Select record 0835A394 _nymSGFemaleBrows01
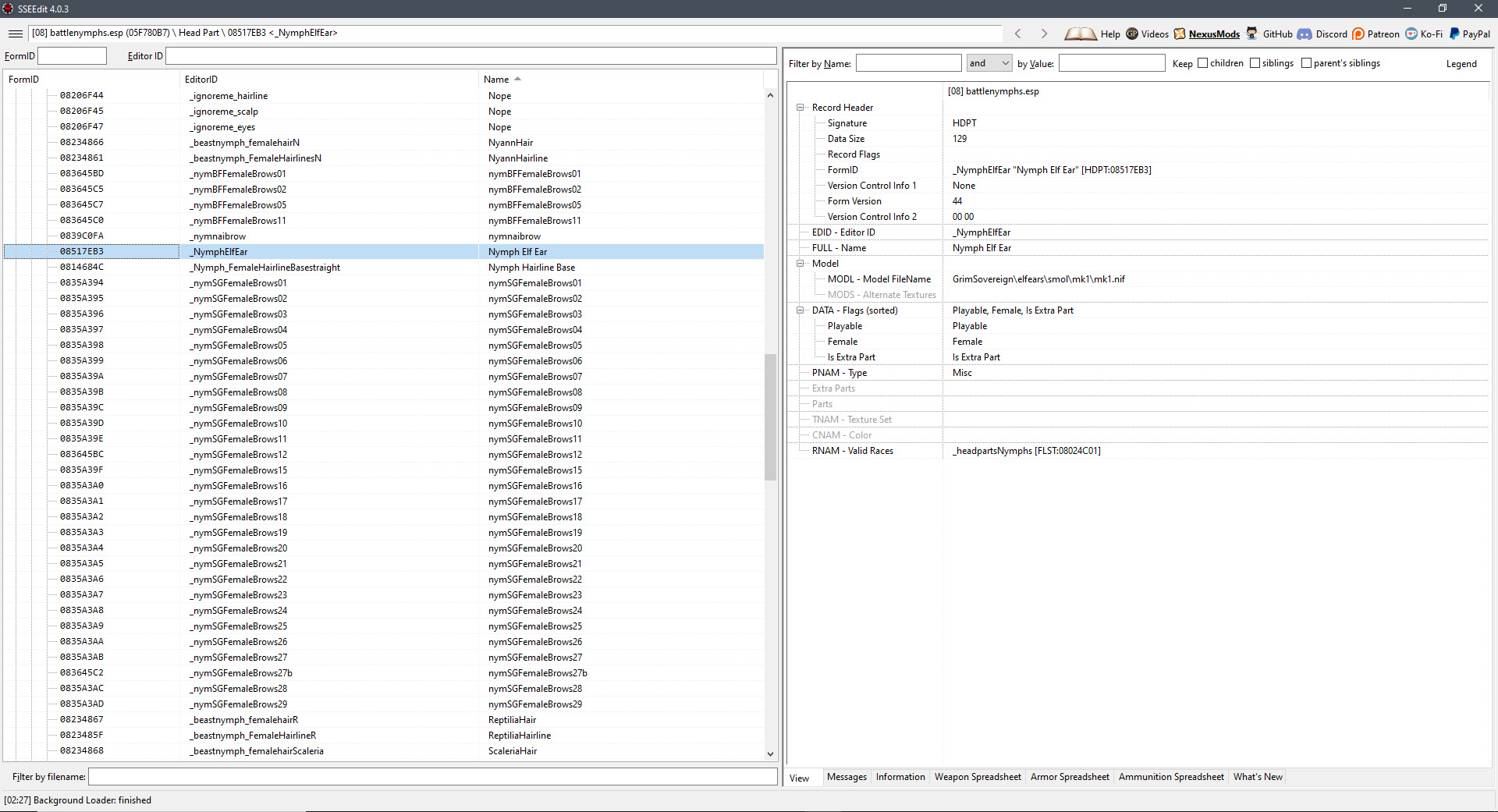Image resolution: width=1498 pixels, height=812 pixels. click(384, 283)
